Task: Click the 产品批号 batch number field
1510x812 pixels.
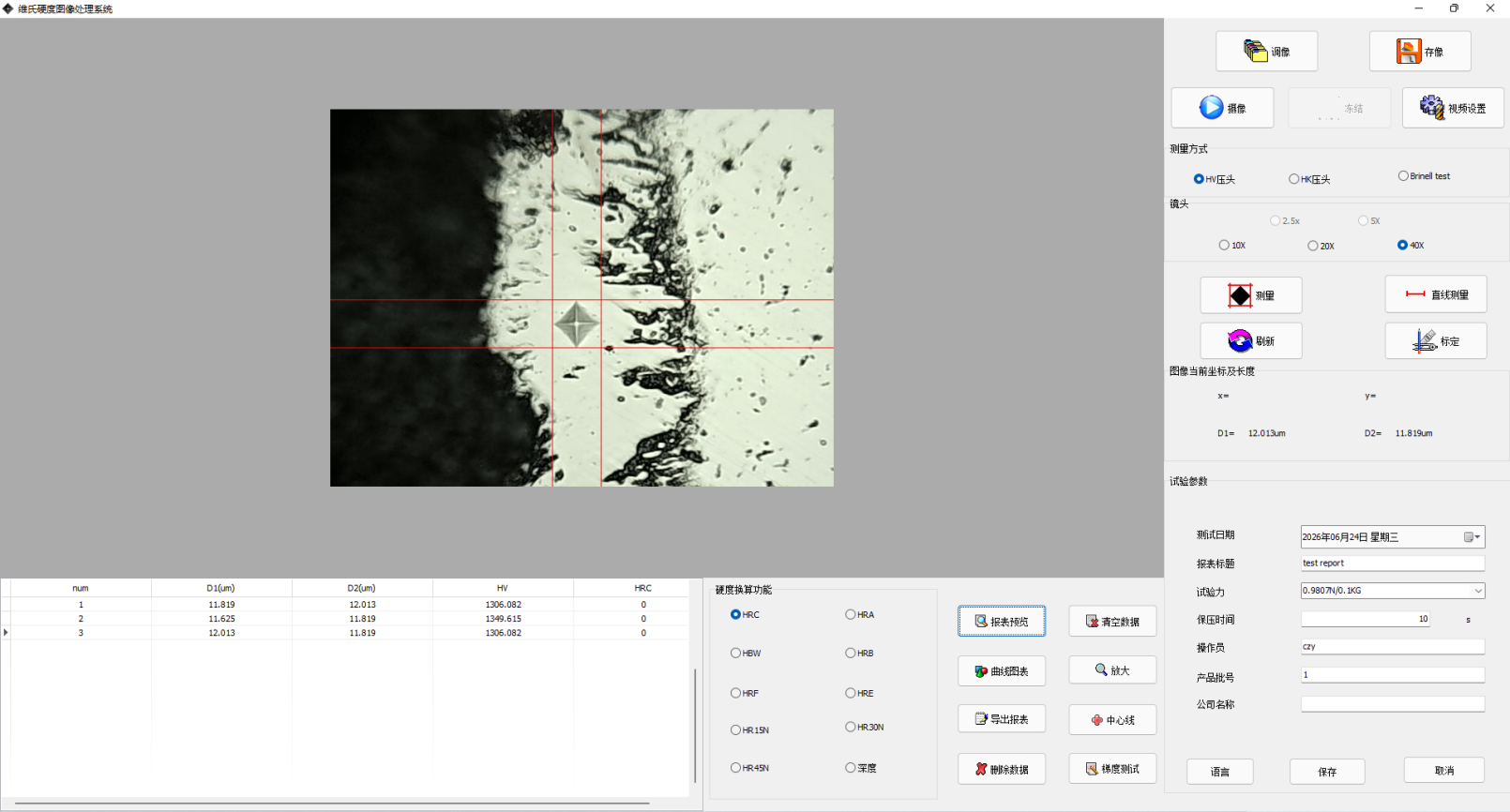Action: tap(1393, 674)
